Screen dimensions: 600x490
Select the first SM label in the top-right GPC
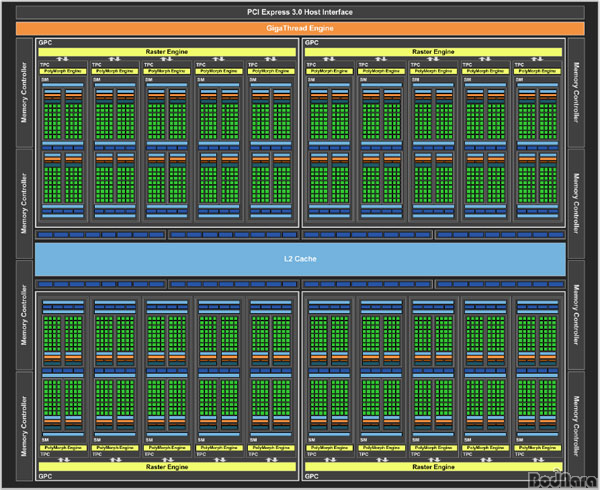click(x=311, y=81)
